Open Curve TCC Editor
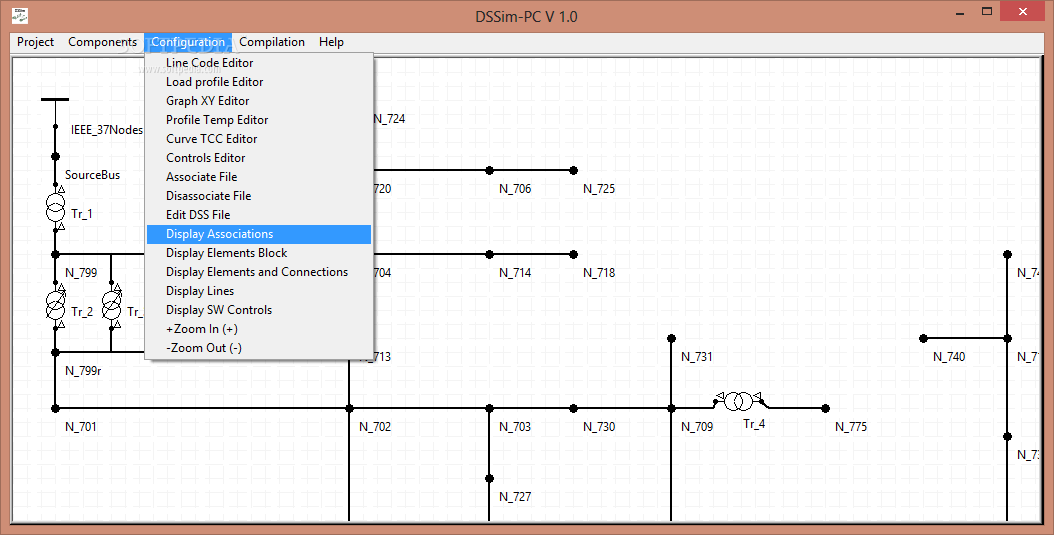The width and height of the screenshot is (1054, 535). (259, 138)
